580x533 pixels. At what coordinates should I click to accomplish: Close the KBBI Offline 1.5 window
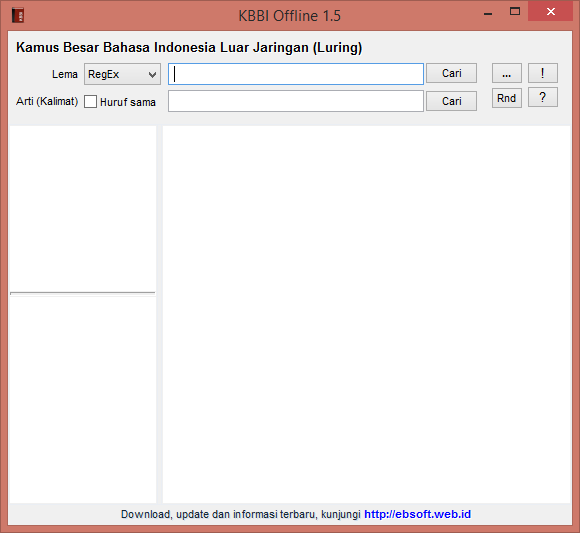pos(551,11)
